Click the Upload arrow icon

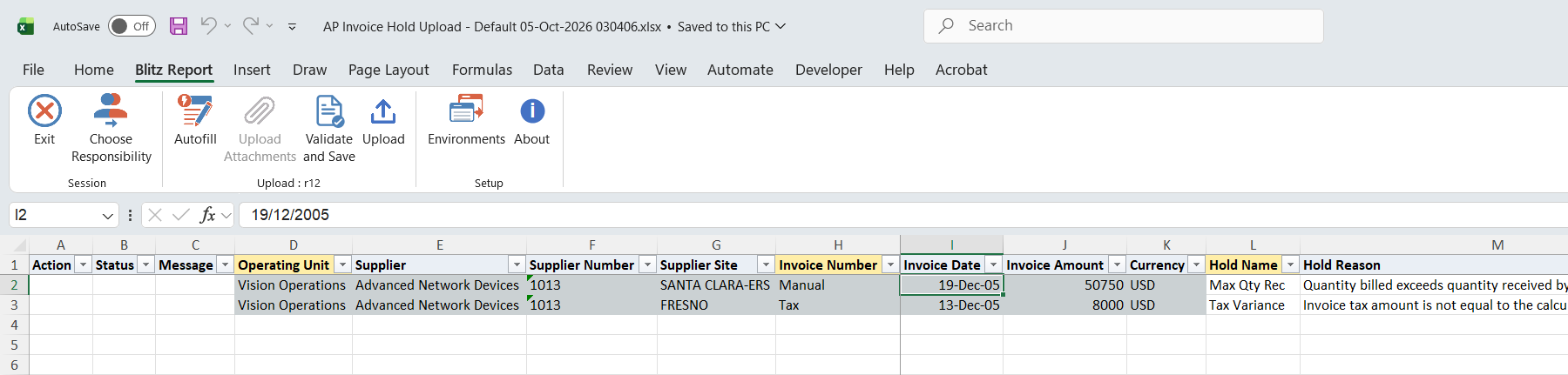(383, 111)
